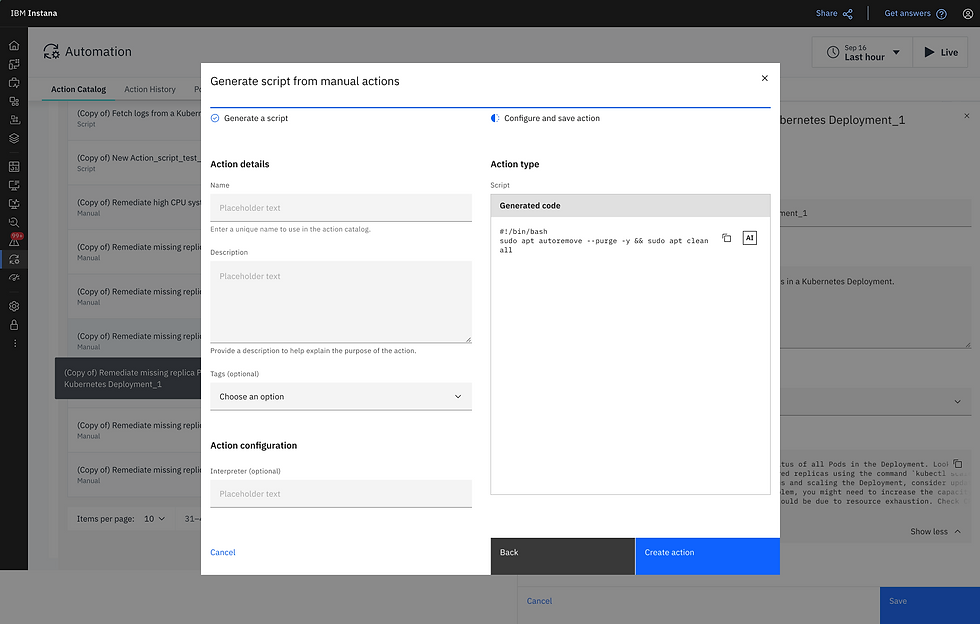Select the Action Catalog tab
980x624 pixels.
tap(78, 89)
